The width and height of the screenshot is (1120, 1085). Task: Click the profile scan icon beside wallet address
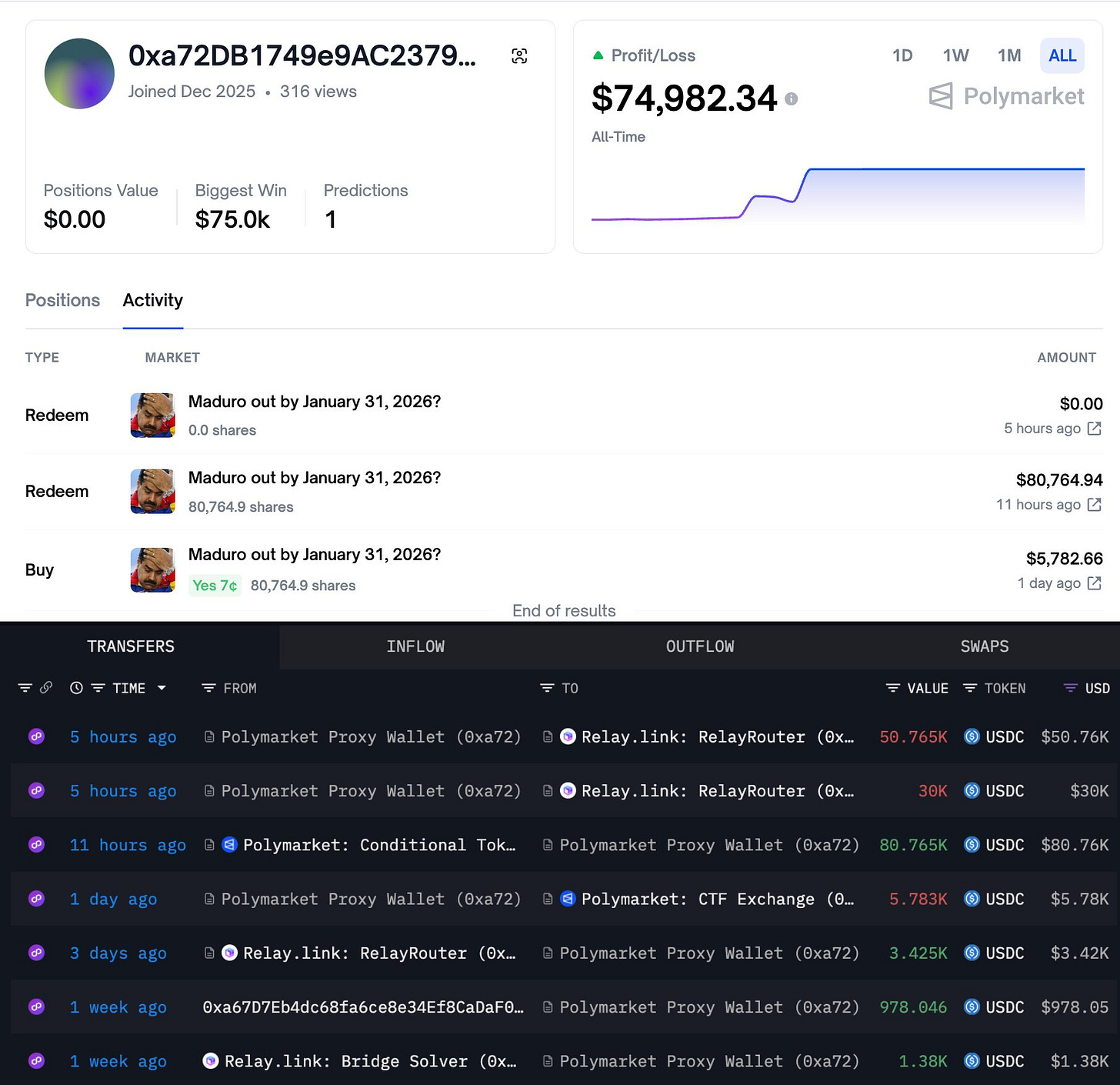[x=519, y=55]
